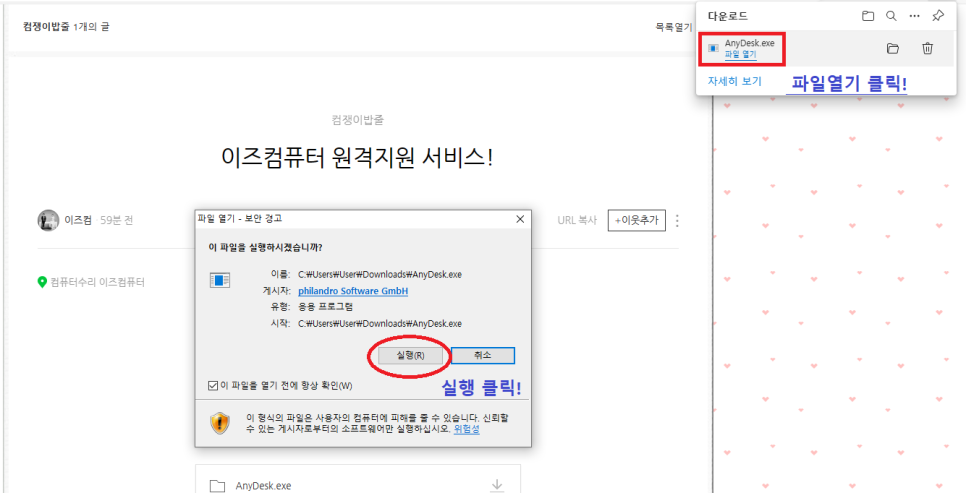Open 자세히 보기 in downloads panel
Image resolution: width=966 pixels, height=493 pixels.
pos(734,81)
